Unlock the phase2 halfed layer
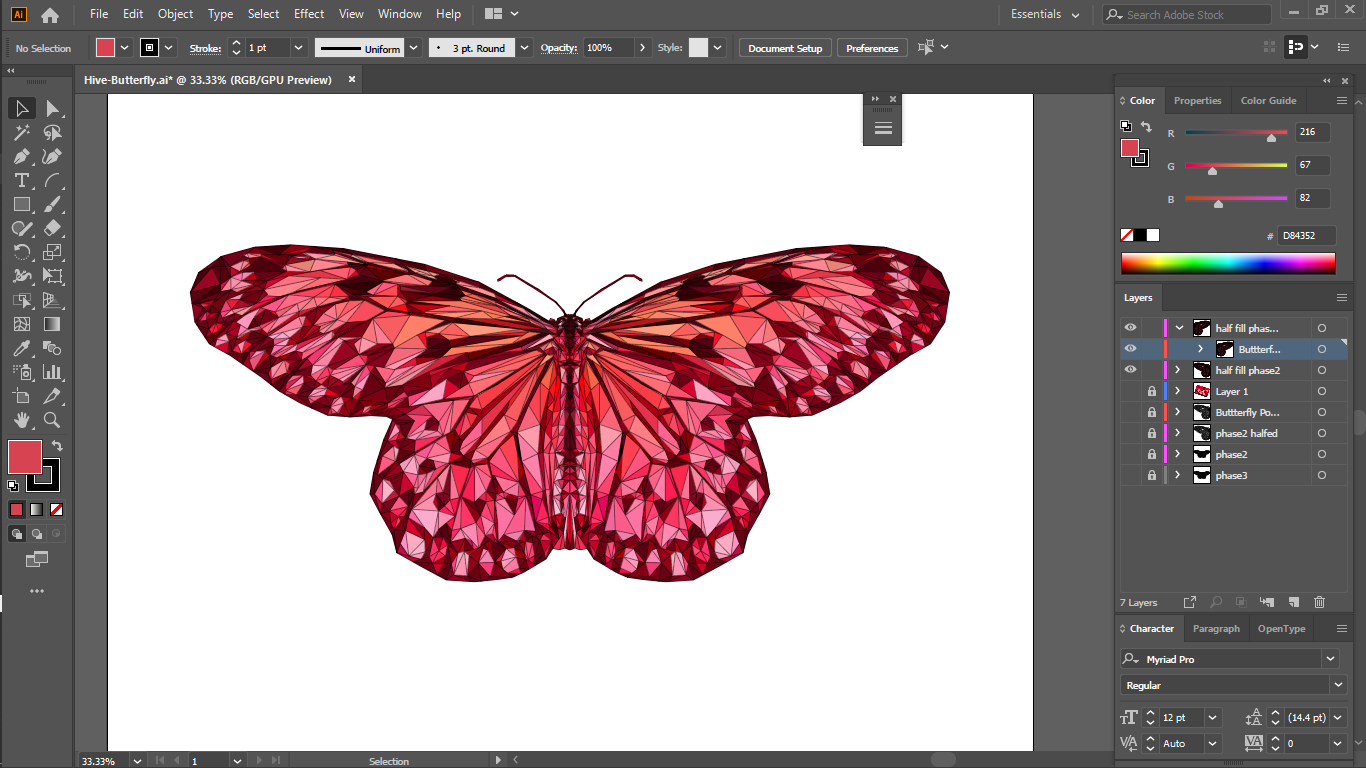 [1152, 433]
